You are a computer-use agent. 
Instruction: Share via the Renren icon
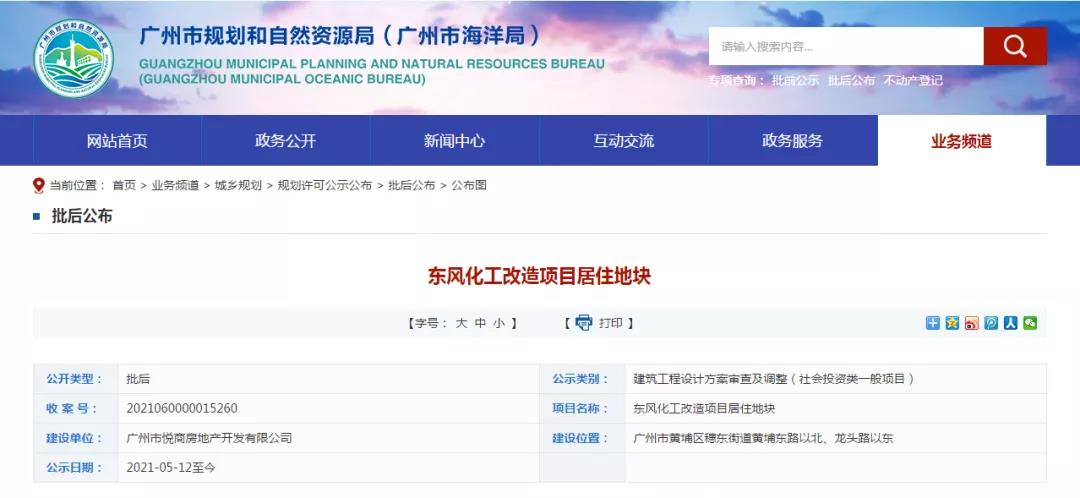coord(1010,323)
